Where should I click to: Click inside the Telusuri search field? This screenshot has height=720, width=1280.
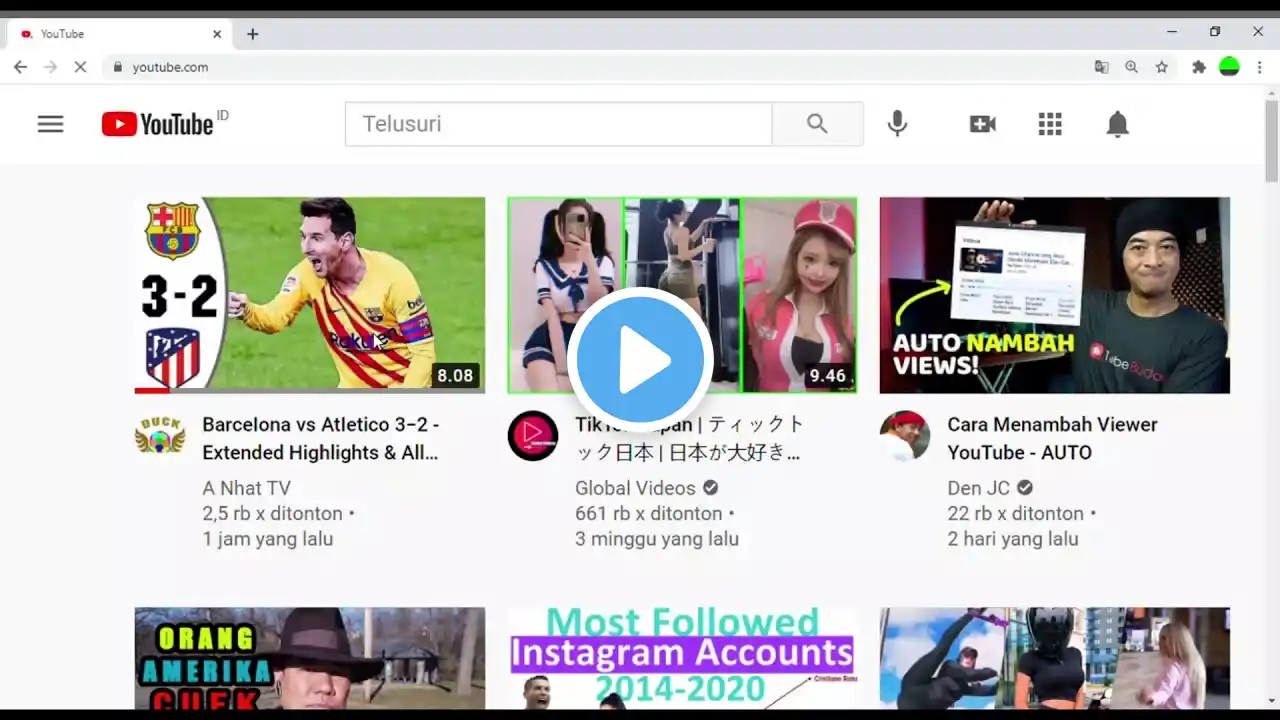tap(558, 124)
